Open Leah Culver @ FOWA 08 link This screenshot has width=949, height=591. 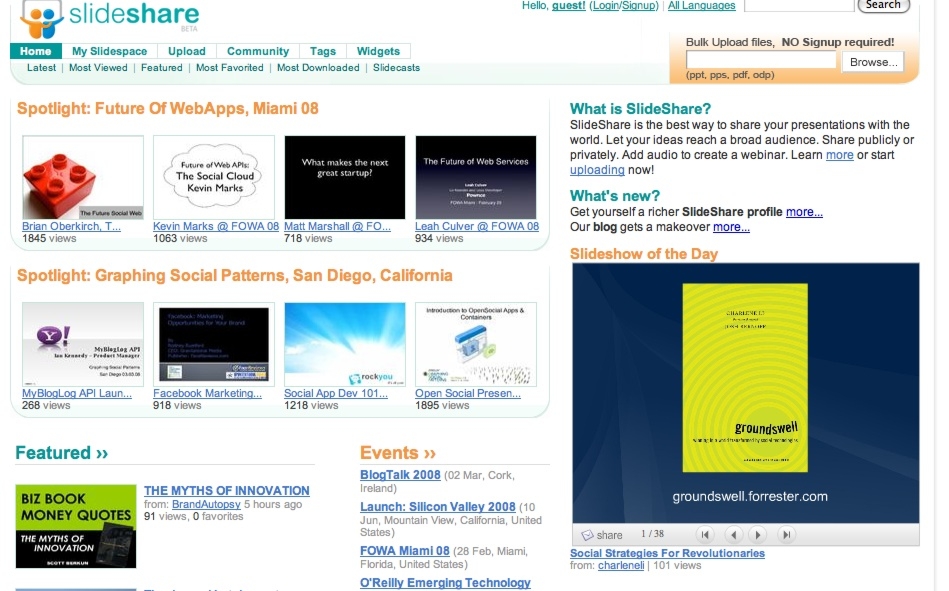pyautogui.click(x=477, y=226)
